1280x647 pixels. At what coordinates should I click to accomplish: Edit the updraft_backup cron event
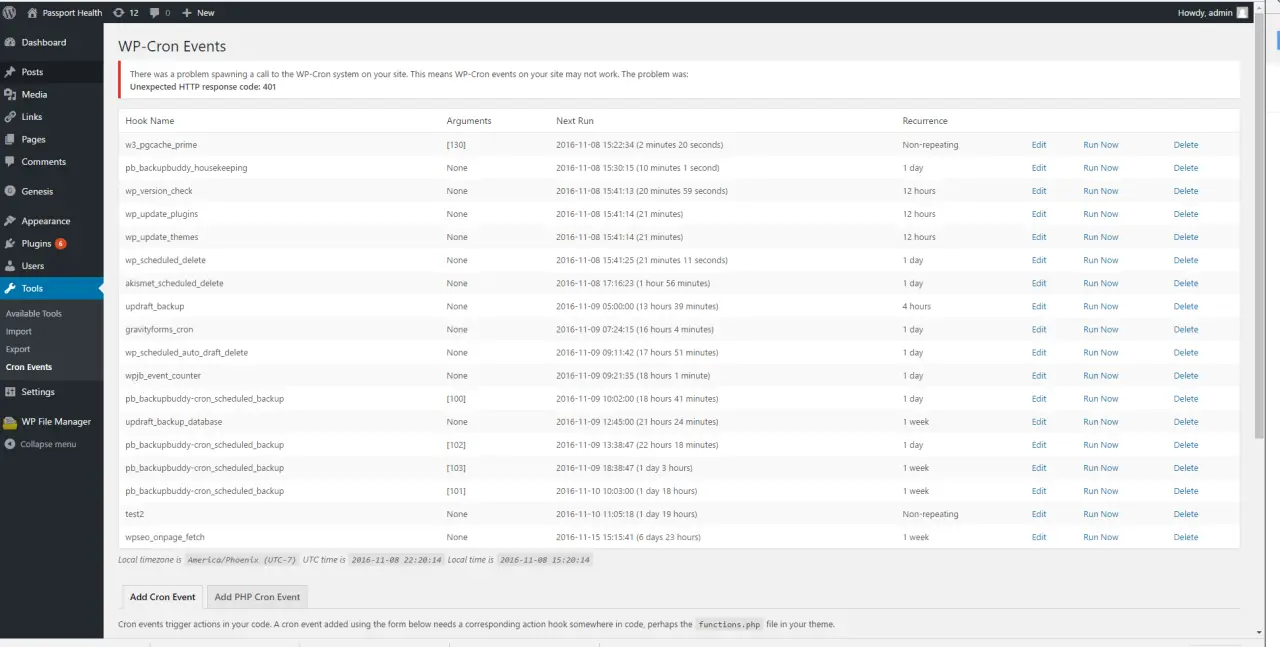[x=1038, y=306]
